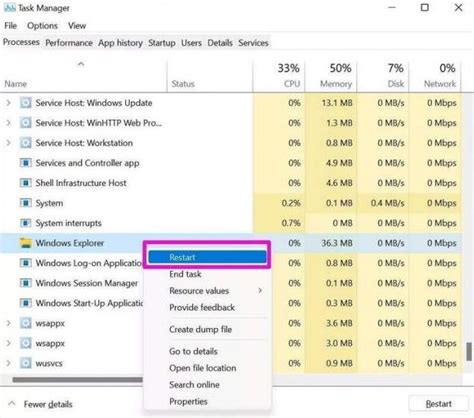Click the 36.3 MB memory value
Image resolution: width=474 pixels, height=418 pixels.
click(x=337, y=243)
